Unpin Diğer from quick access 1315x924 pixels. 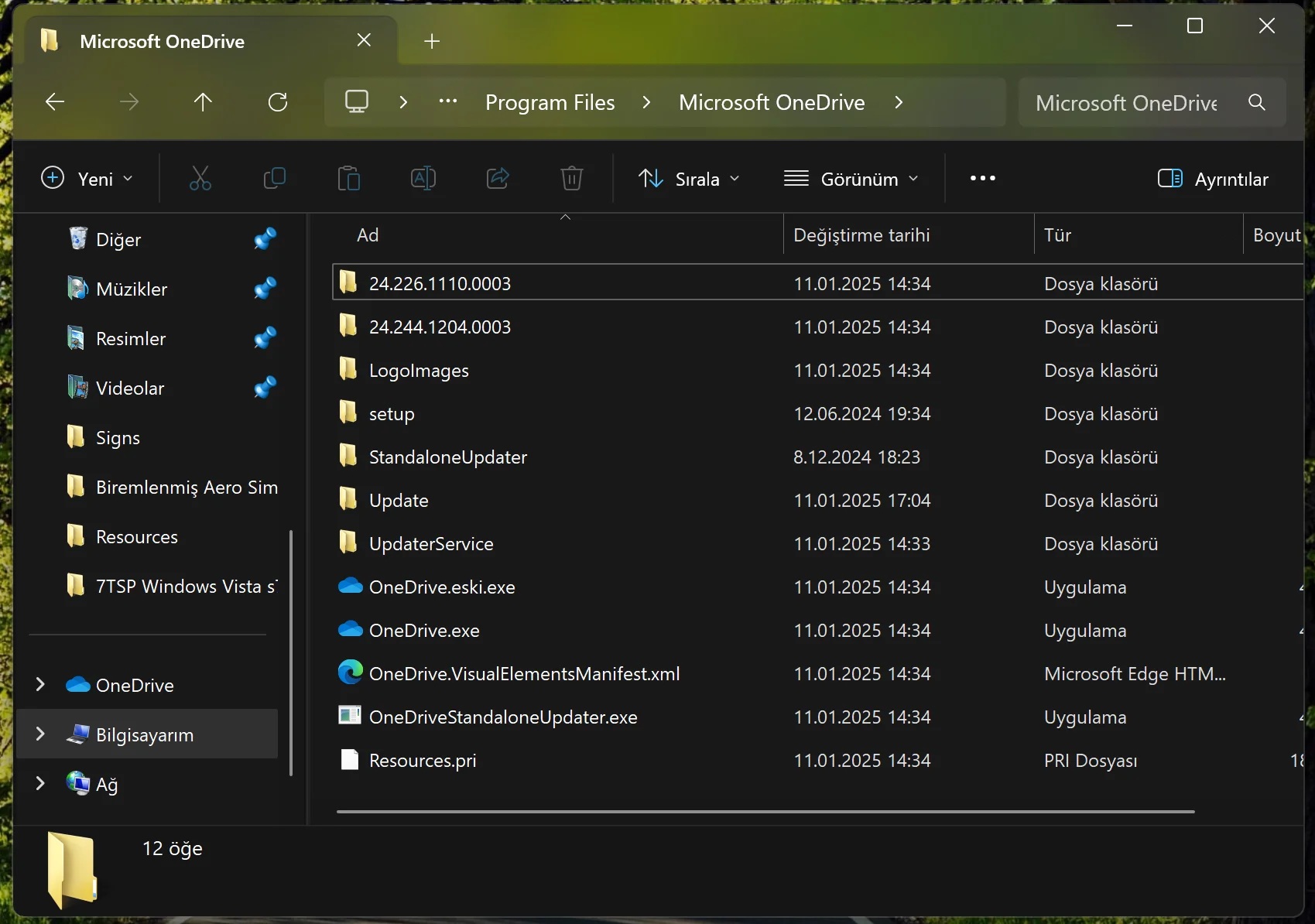(265, 238)
